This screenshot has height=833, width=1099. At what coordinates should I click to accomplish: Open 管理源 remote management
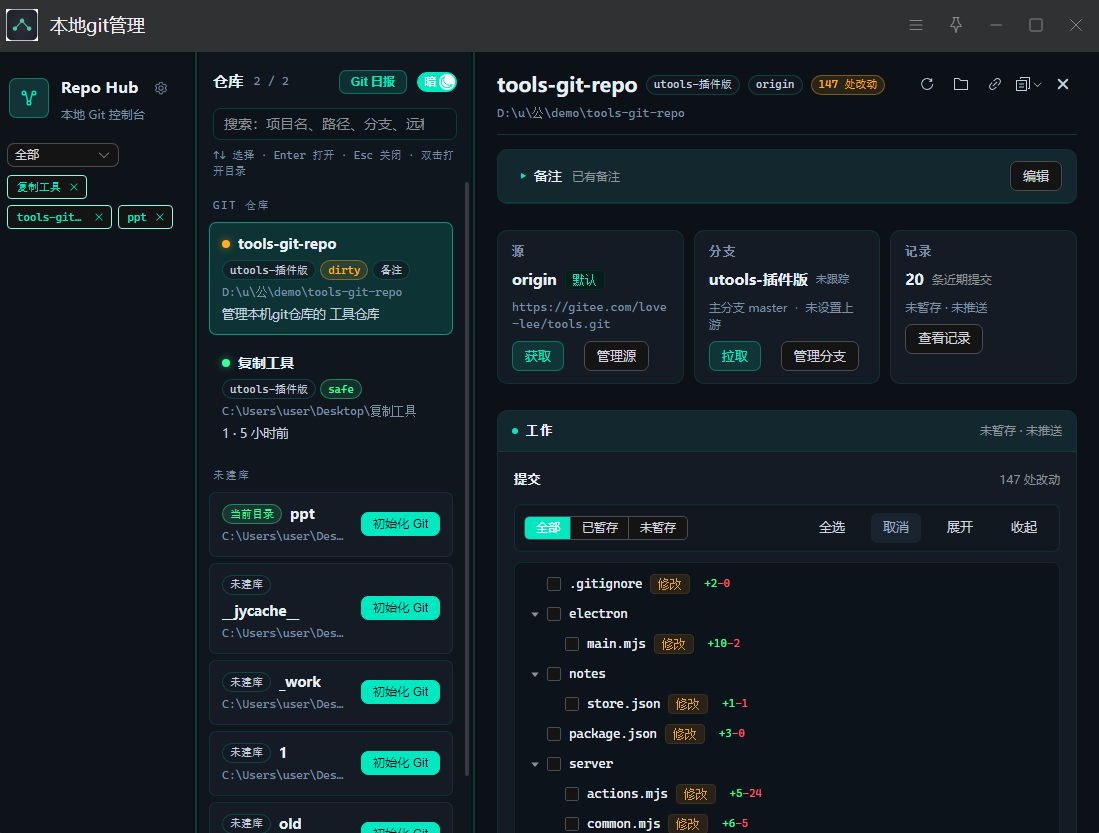point(616,356)
